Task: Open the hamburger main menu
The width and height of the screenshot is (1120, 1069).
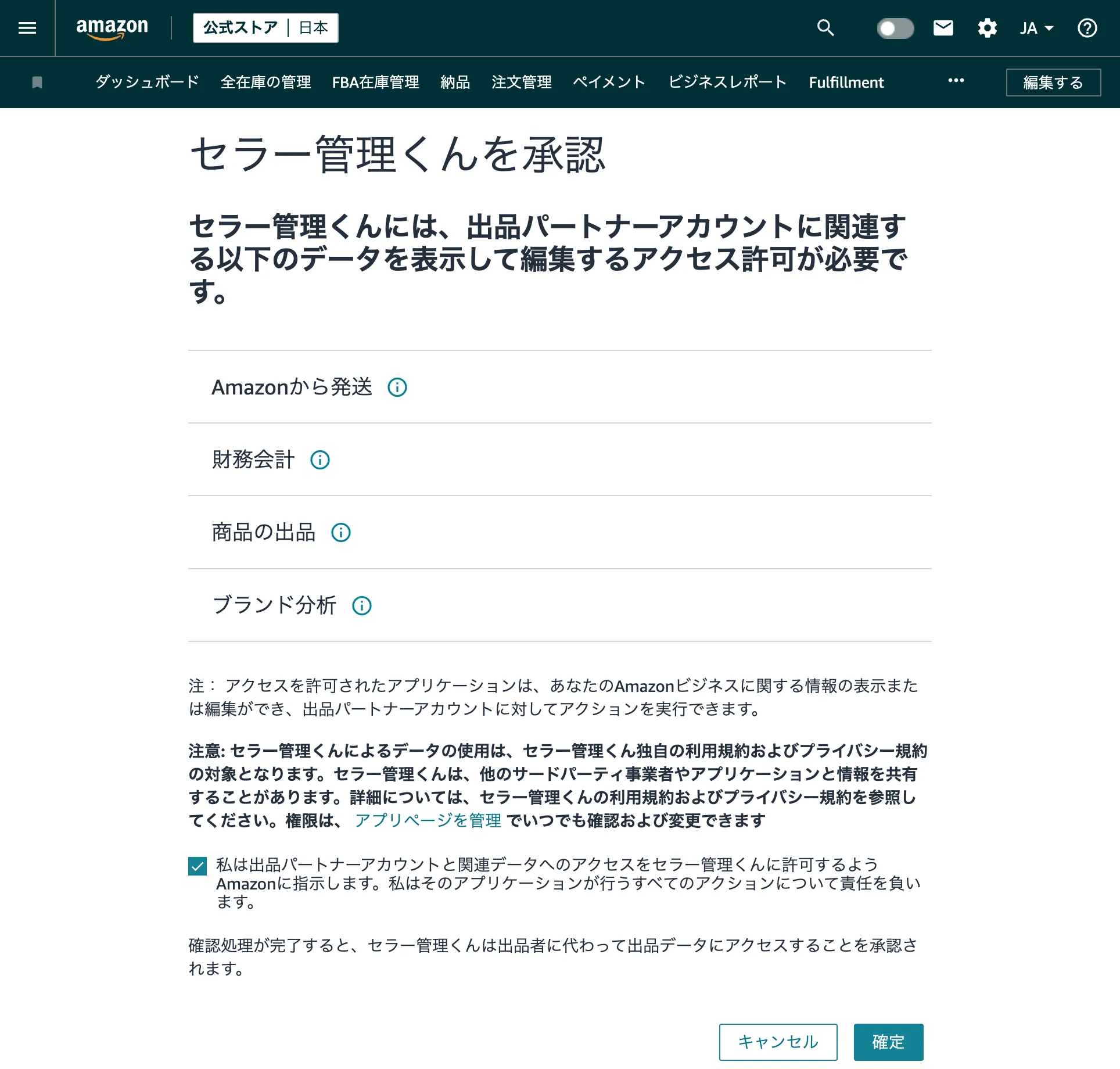Action: pyautogui.click(x=27, y=28)
